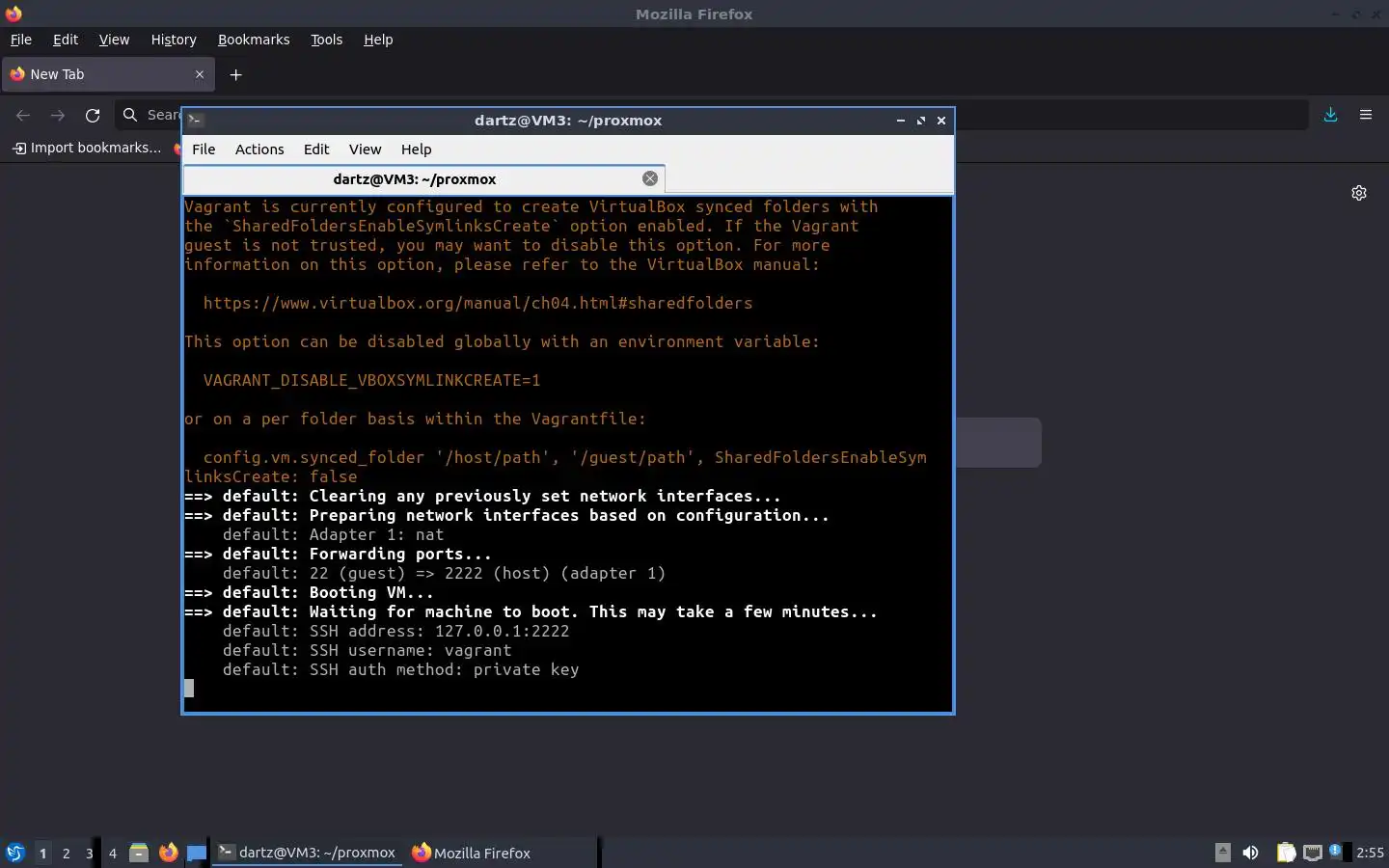Image resolution: width=1389 pixels, height=868 pixels.
Task: Click the terminal cursor block
Action: pyautogui.click(x=189, y=688)
